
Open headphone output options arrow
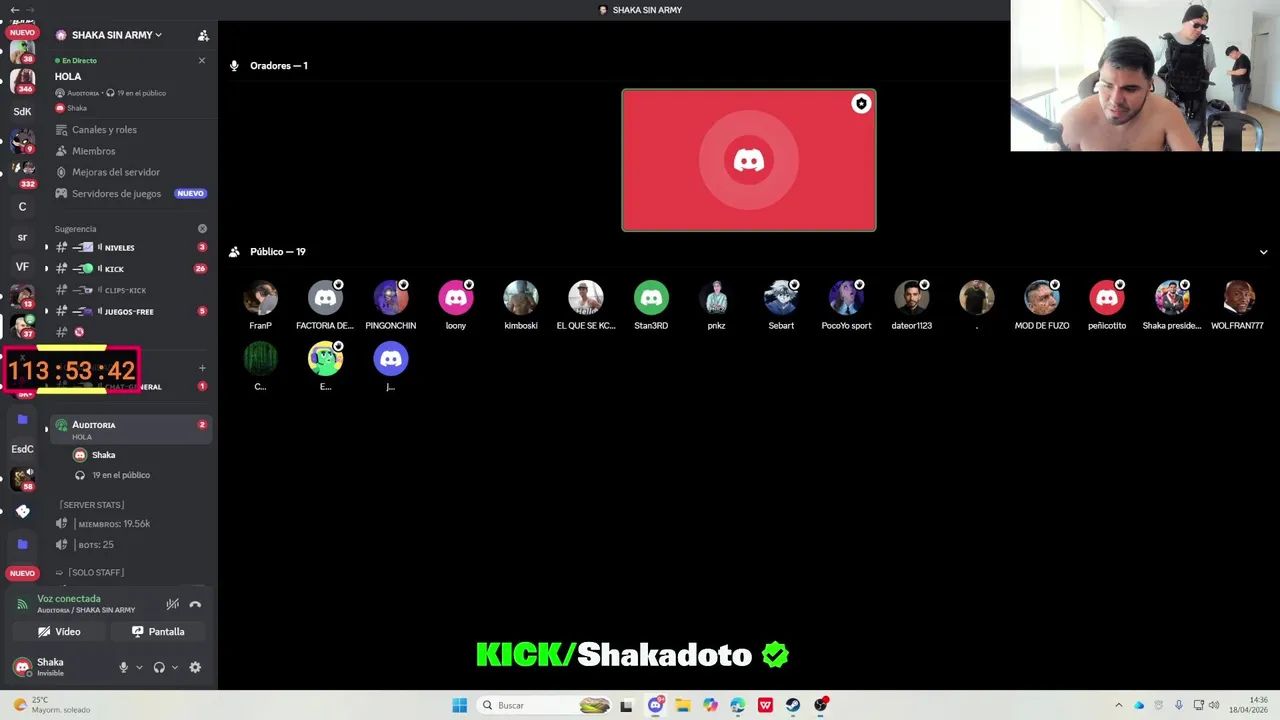175,667
